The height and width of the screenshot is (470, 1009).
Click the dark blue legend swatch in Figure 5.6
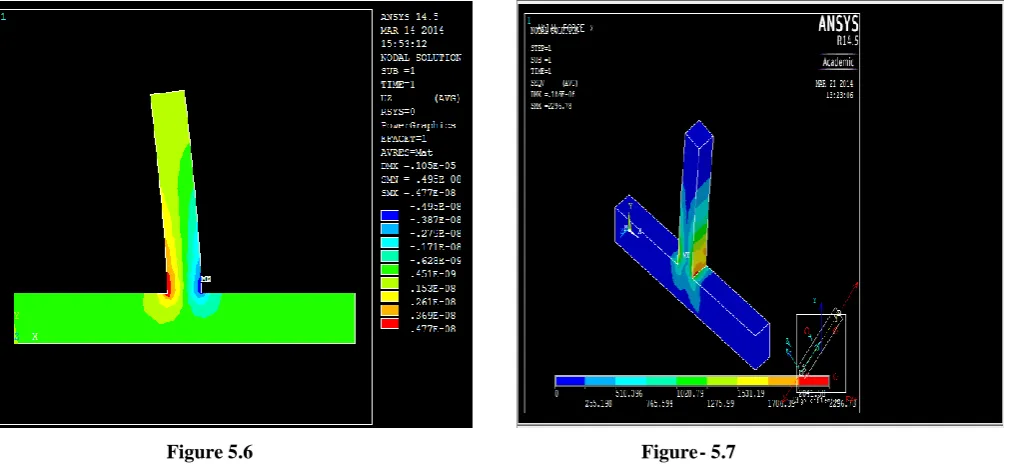click(x=390, y=215)
